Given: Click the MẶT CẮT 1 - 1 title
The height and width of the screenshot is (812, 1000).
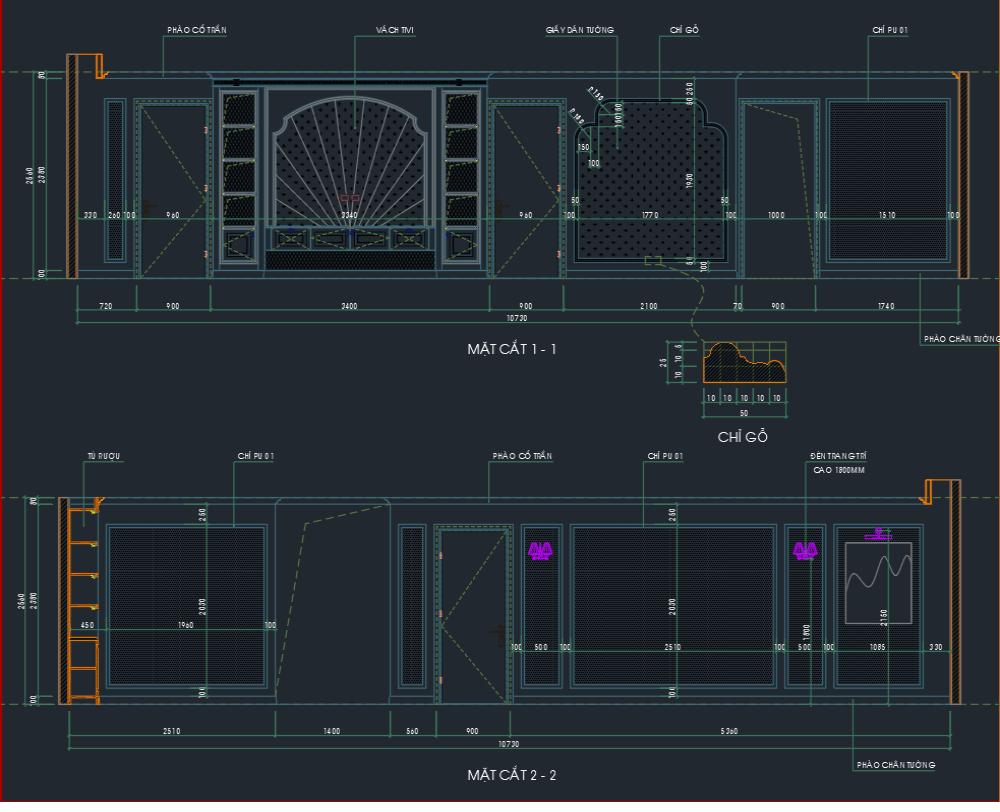Looking at the screenshot, I should 511,349.
